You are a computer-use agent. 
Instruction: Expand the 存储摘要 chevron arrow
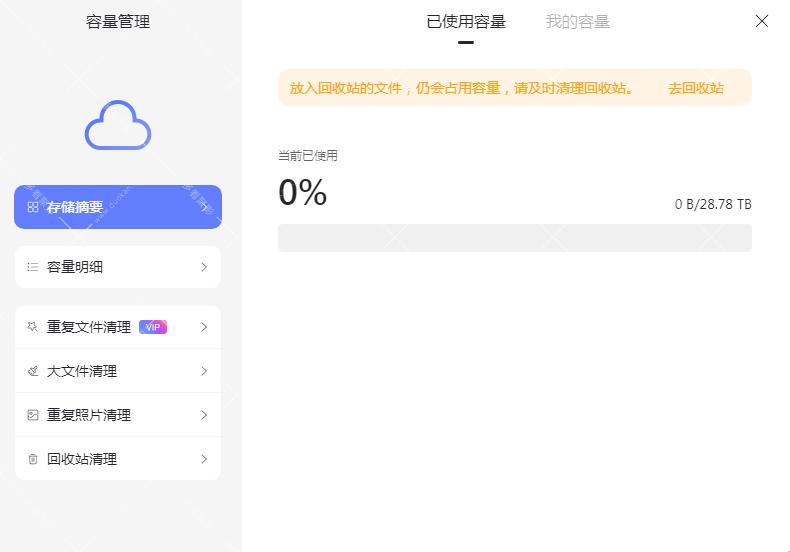204,207
